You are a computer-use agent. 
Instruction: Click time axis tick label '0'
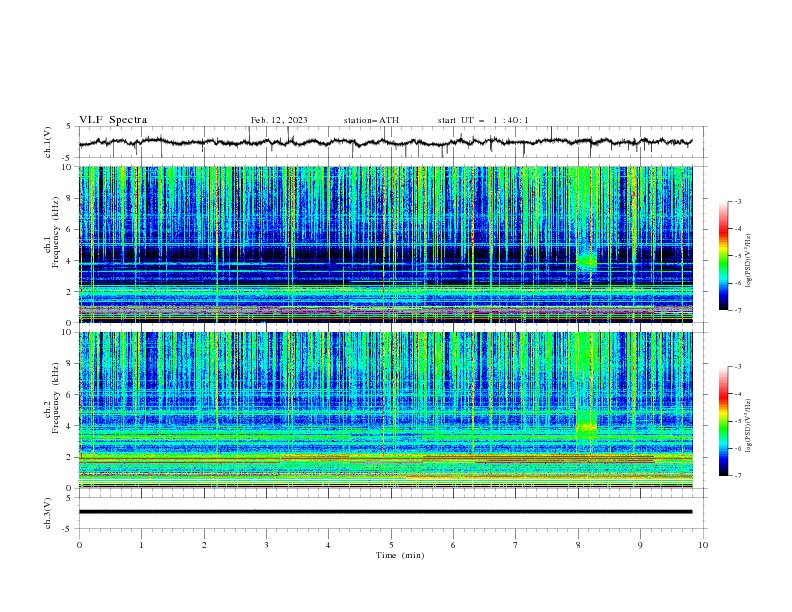pyautogui.click(x=79, y=545)
